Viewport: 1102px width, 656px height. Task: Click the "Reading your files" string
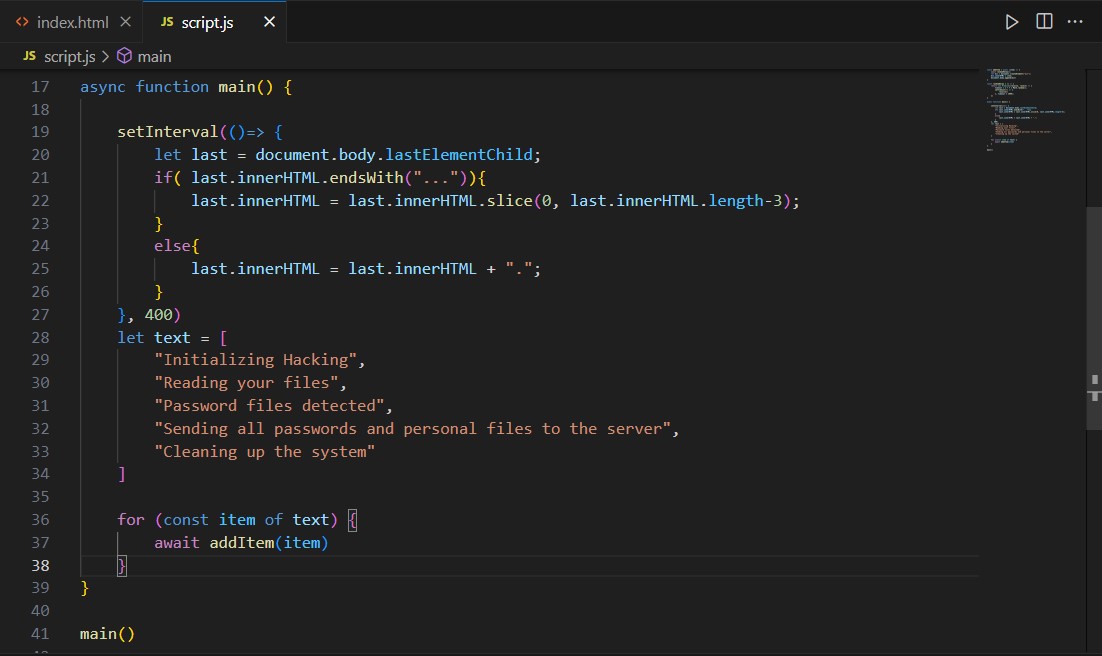(247, 382)
